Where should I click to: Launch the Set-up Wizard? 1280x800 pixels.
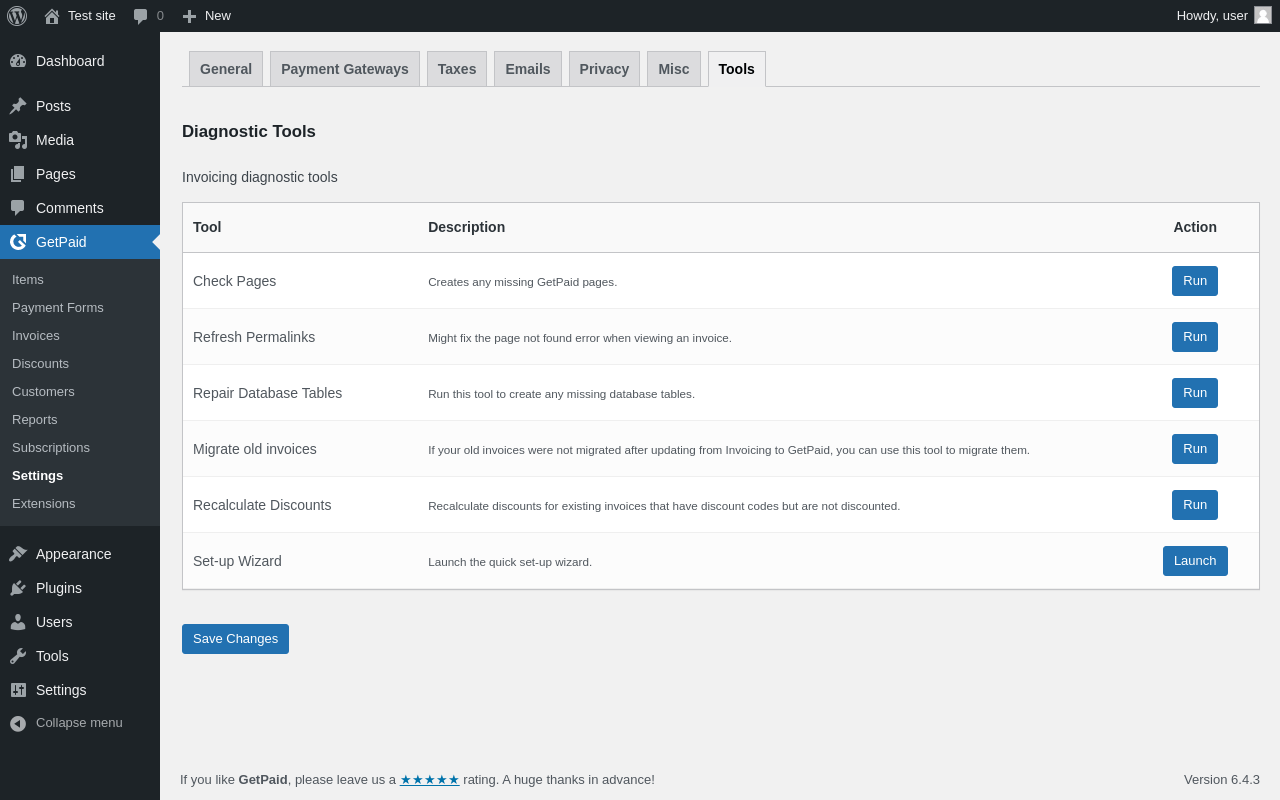[1194, 561]
